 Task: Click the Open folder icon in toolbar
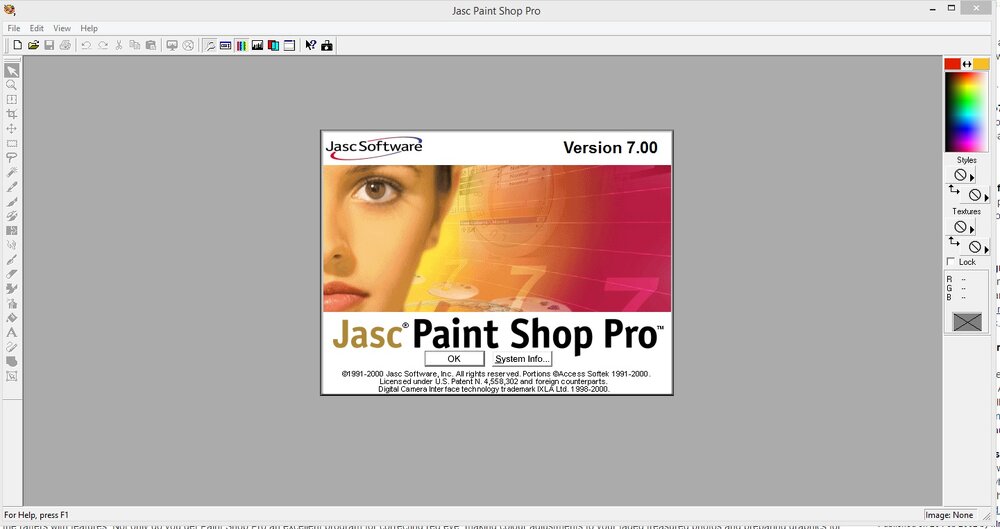tap(34, 45)
